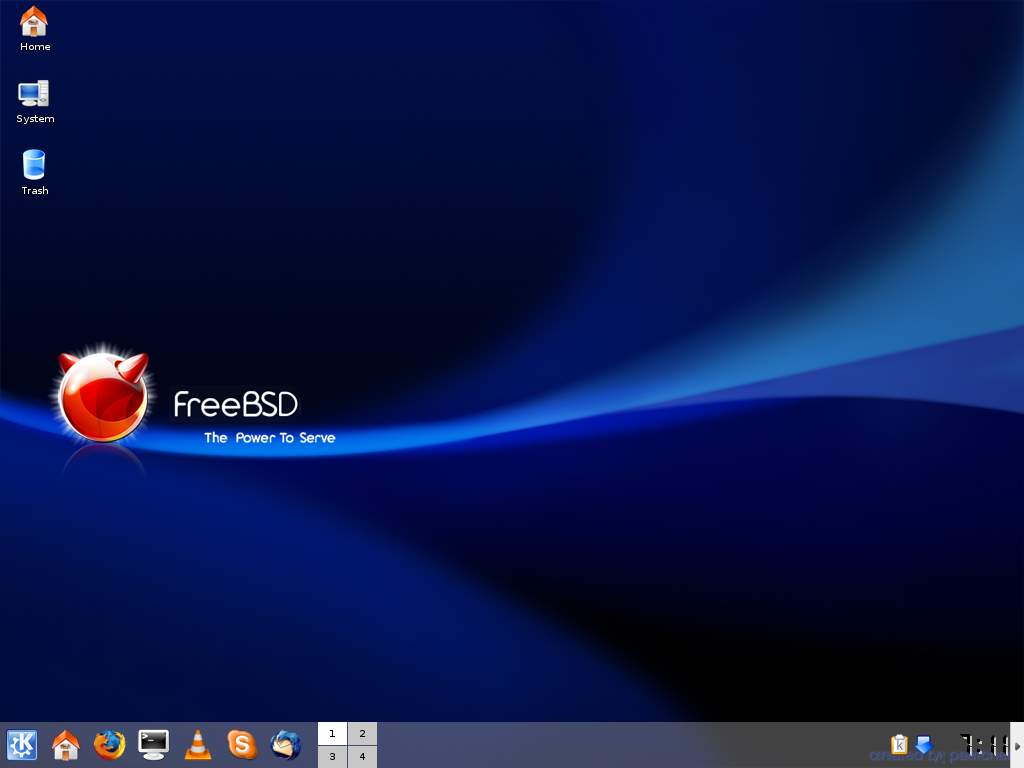The height and width of the screenshot is (768, 1024).
Task: Open the Home folder from the panel
Action: (x=66, y=745)
